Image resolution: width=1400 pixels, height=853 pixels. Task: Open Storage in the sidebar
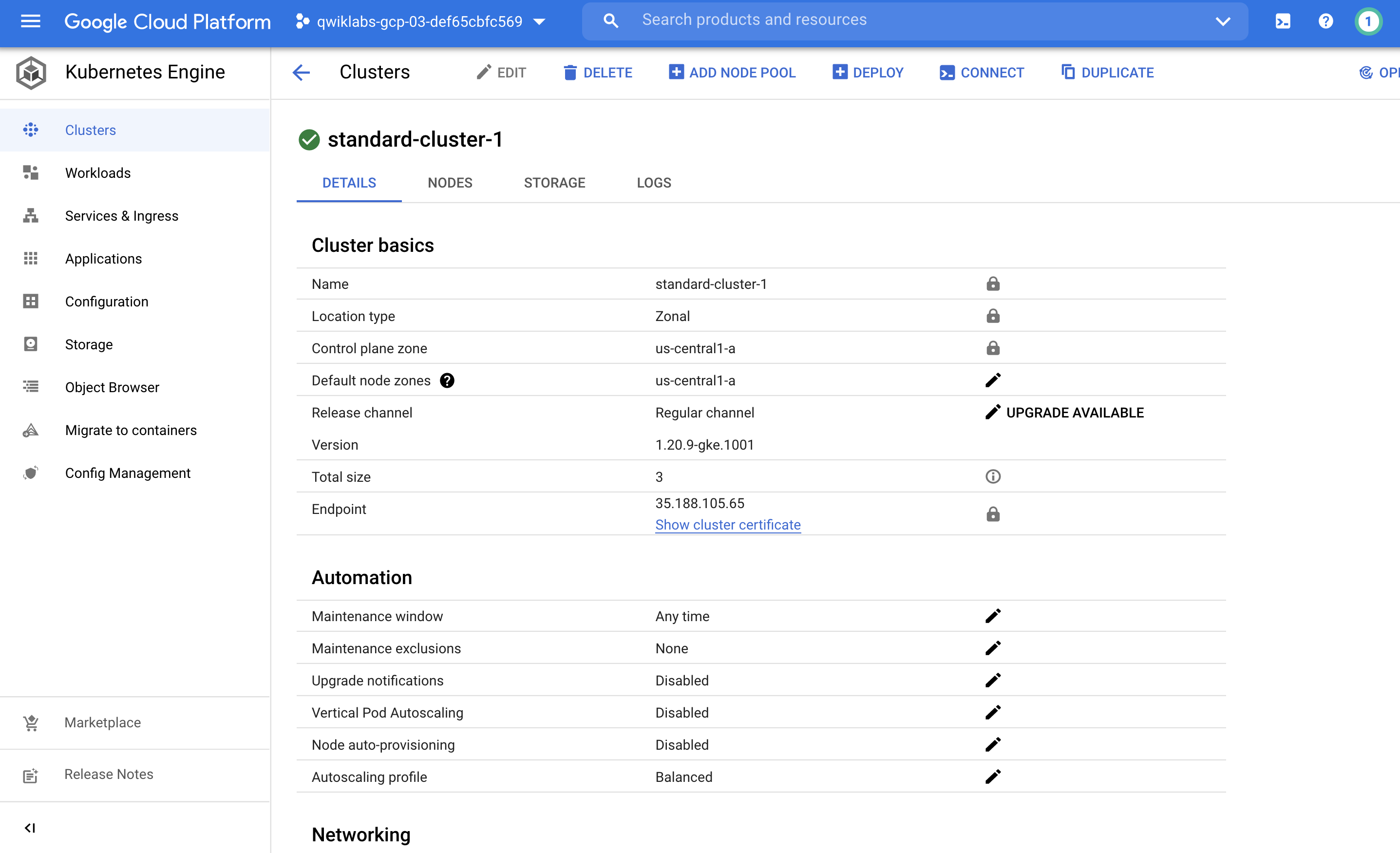(x=134, y=344)
